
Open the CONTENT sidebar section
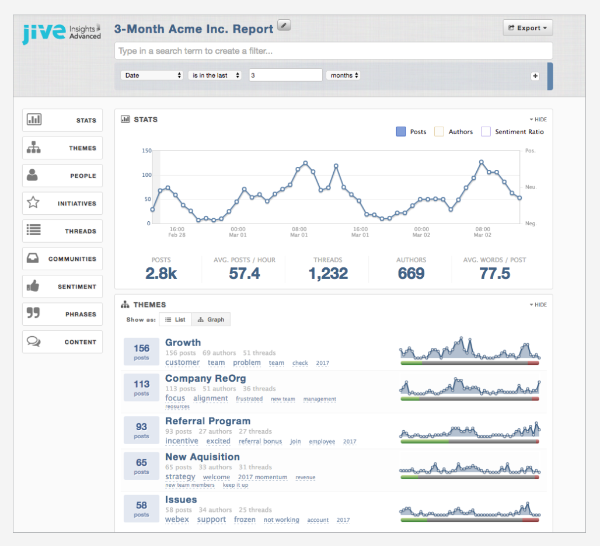[x=62, y=342]
